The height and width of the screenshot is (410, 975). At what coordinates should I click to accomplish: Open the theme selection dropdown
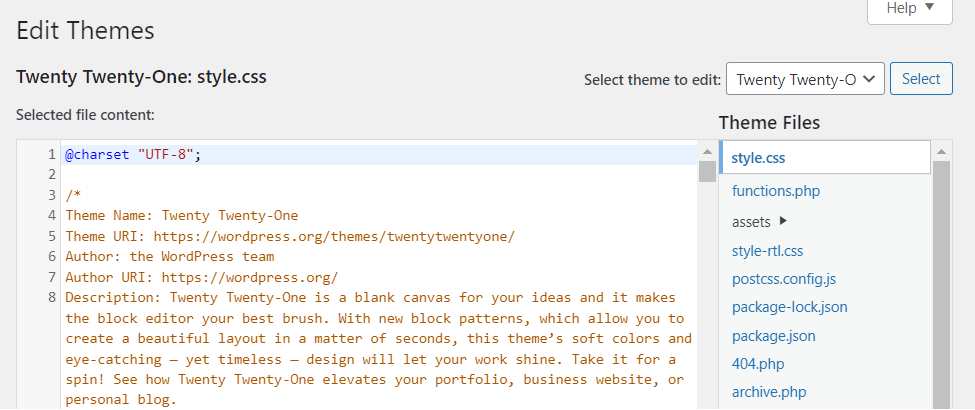pyautogui.click(x=805, y=79)
